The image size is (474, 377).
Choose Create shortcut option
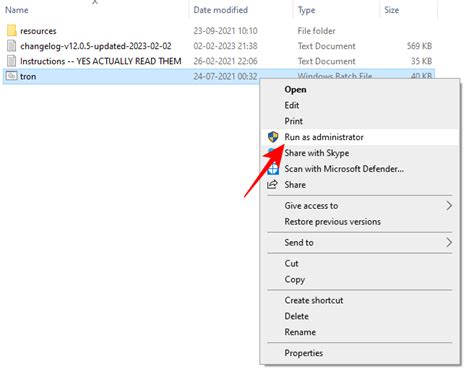314,300
